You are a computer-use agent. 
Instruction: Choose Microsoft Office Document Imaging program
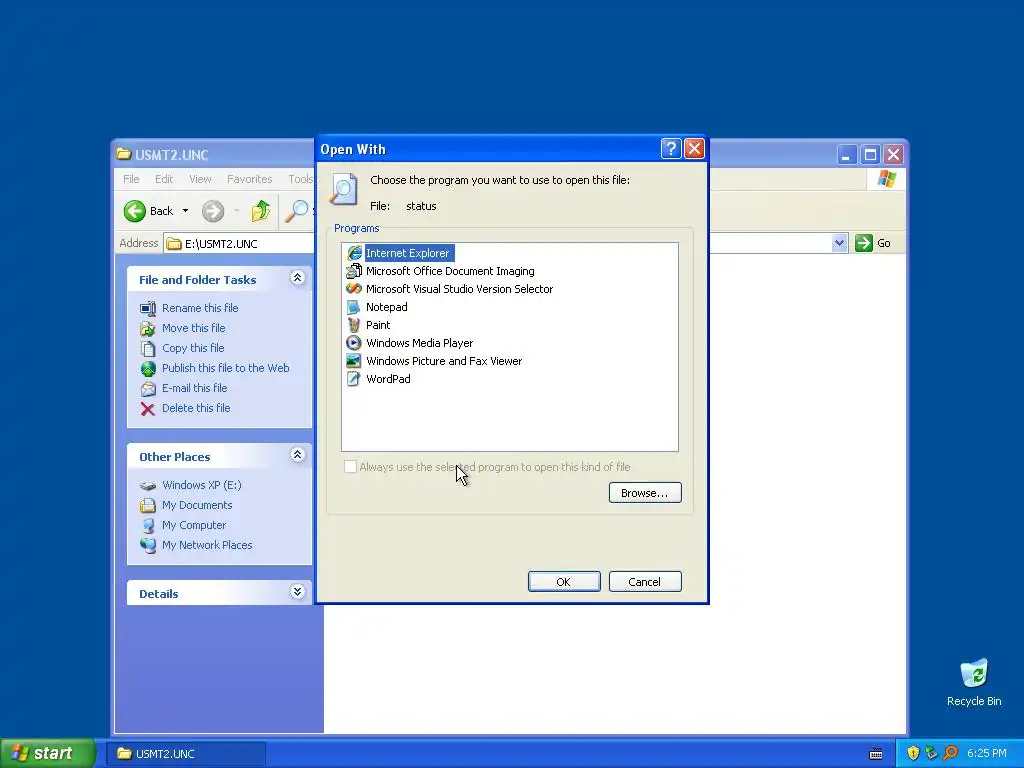(x=450, y=271)
